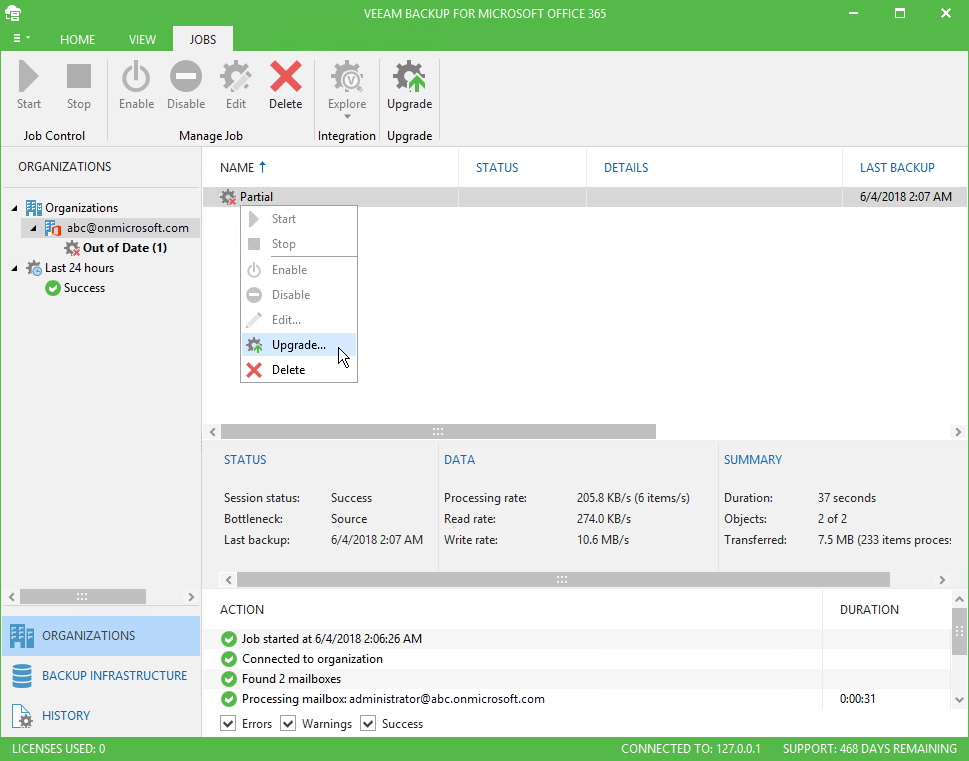The image size is (969, 761).
Task: Click the green check beside Connected to organization
Action: coord(229,659)
